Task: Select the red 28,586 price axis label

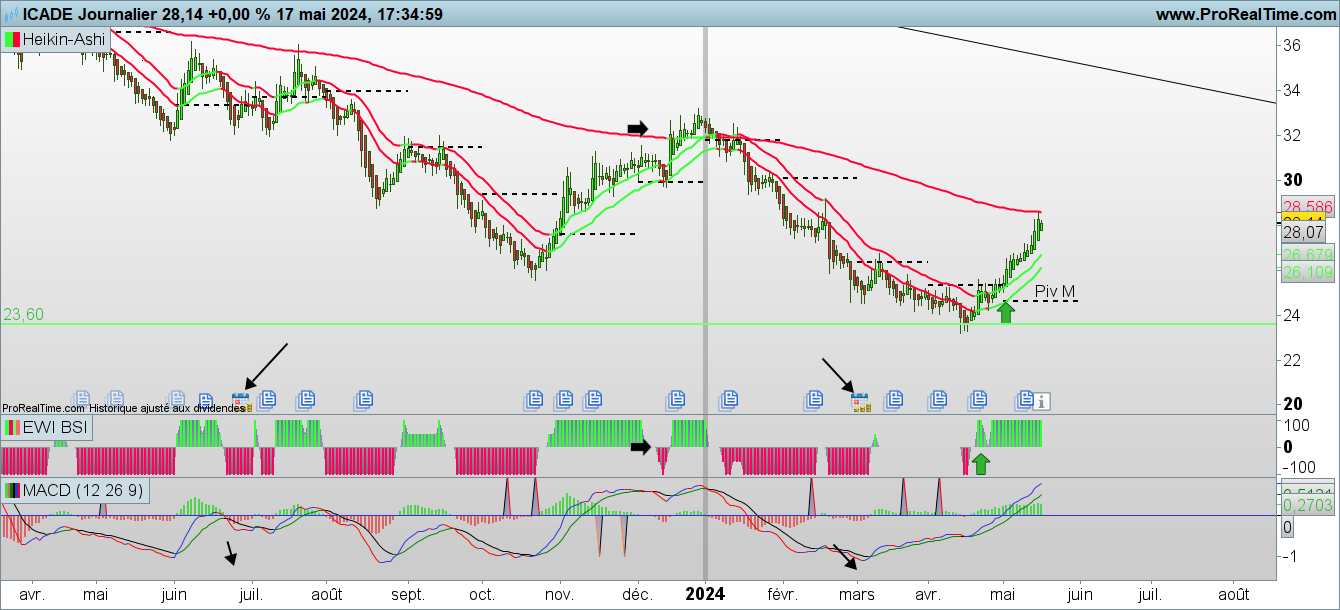Action: coord(1306,205)
